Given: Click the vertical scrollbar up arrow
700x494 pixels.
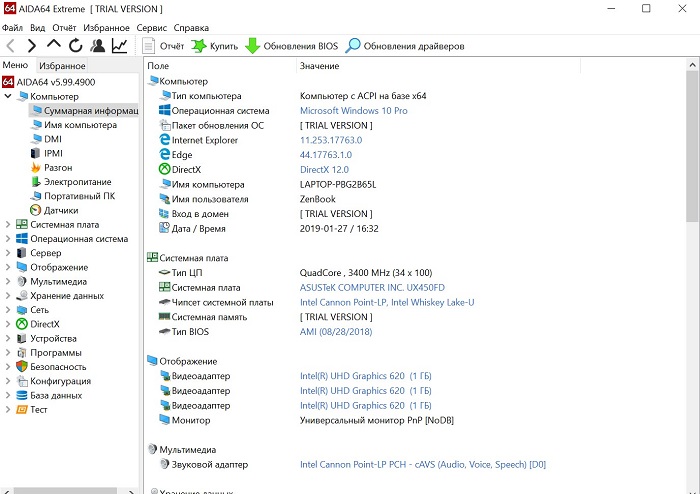Looking at the screenshot, I should (x=692, y=65).
